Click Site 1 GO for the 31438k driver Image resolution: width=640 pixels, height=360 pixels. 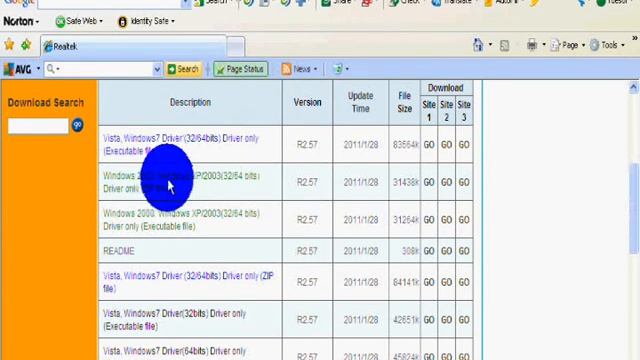[429, 182]
